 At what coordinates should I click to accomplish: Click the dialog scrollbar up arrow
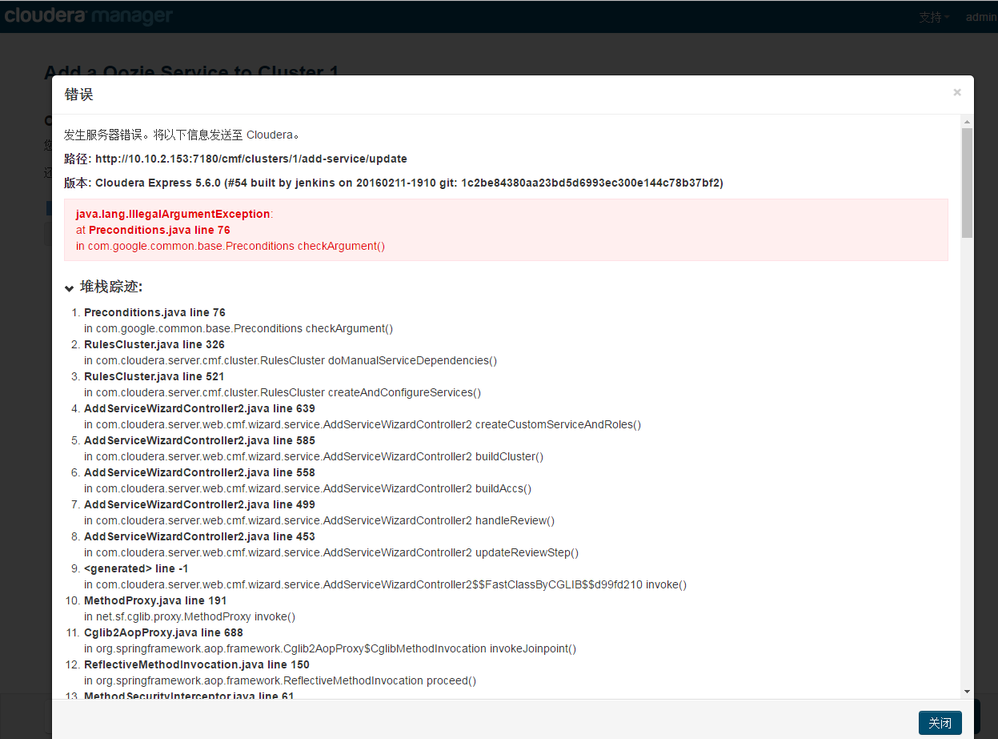[x=967, y=121]
